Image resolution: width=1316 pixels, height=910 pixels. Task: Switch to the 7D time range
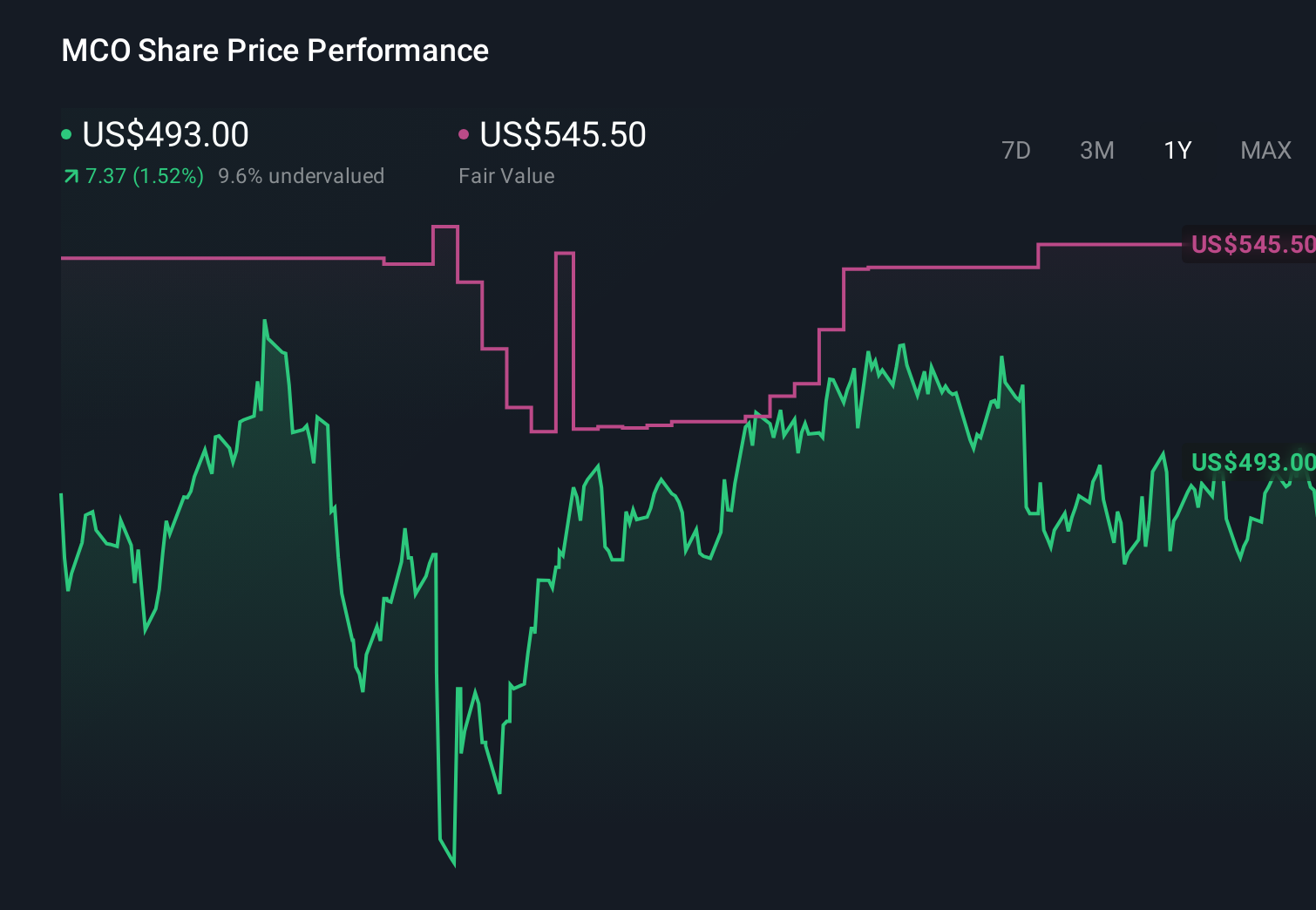[x=1016, y=150]
